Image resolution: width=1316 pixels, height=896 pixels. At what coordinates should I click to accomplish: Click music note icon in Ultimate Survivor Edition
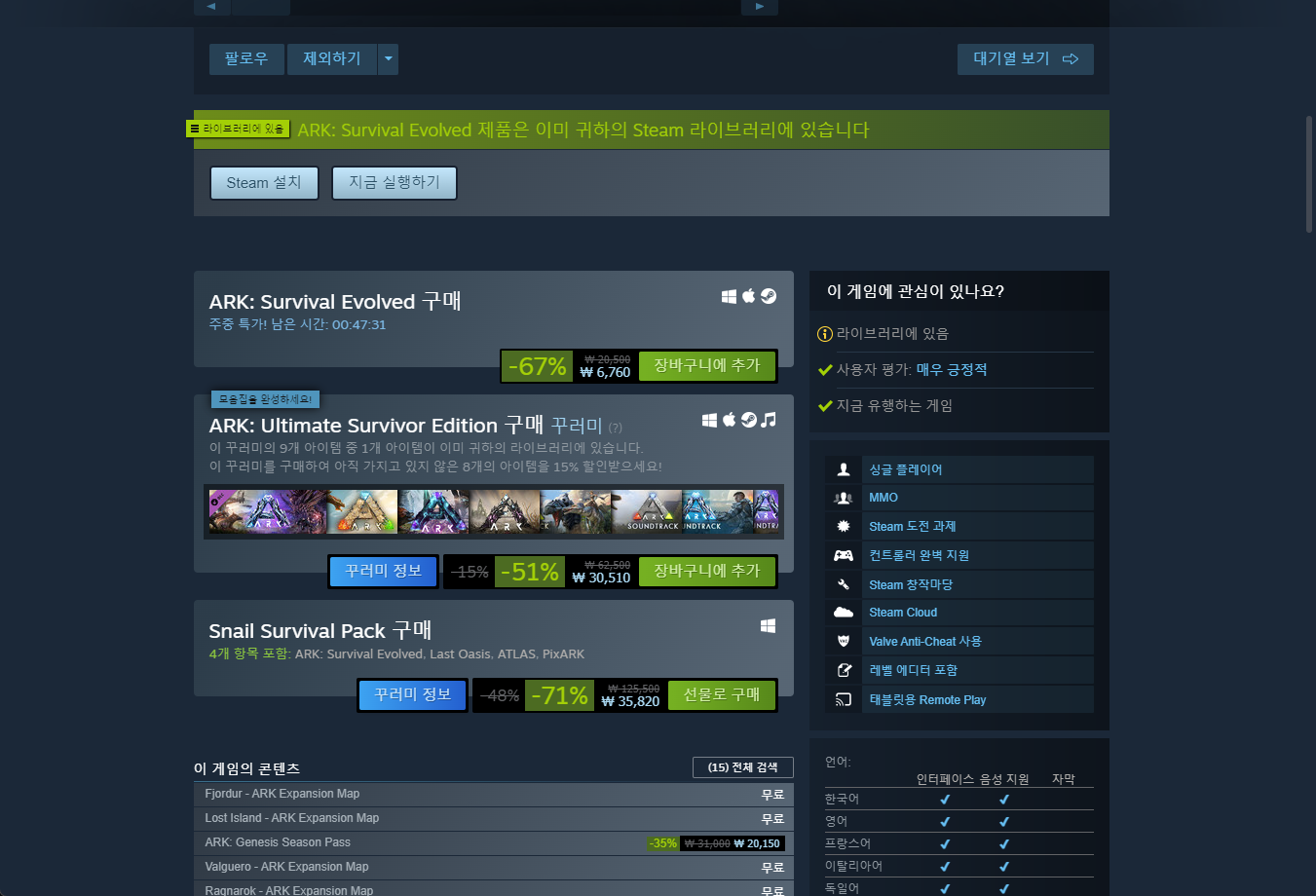tap(769, 420)
